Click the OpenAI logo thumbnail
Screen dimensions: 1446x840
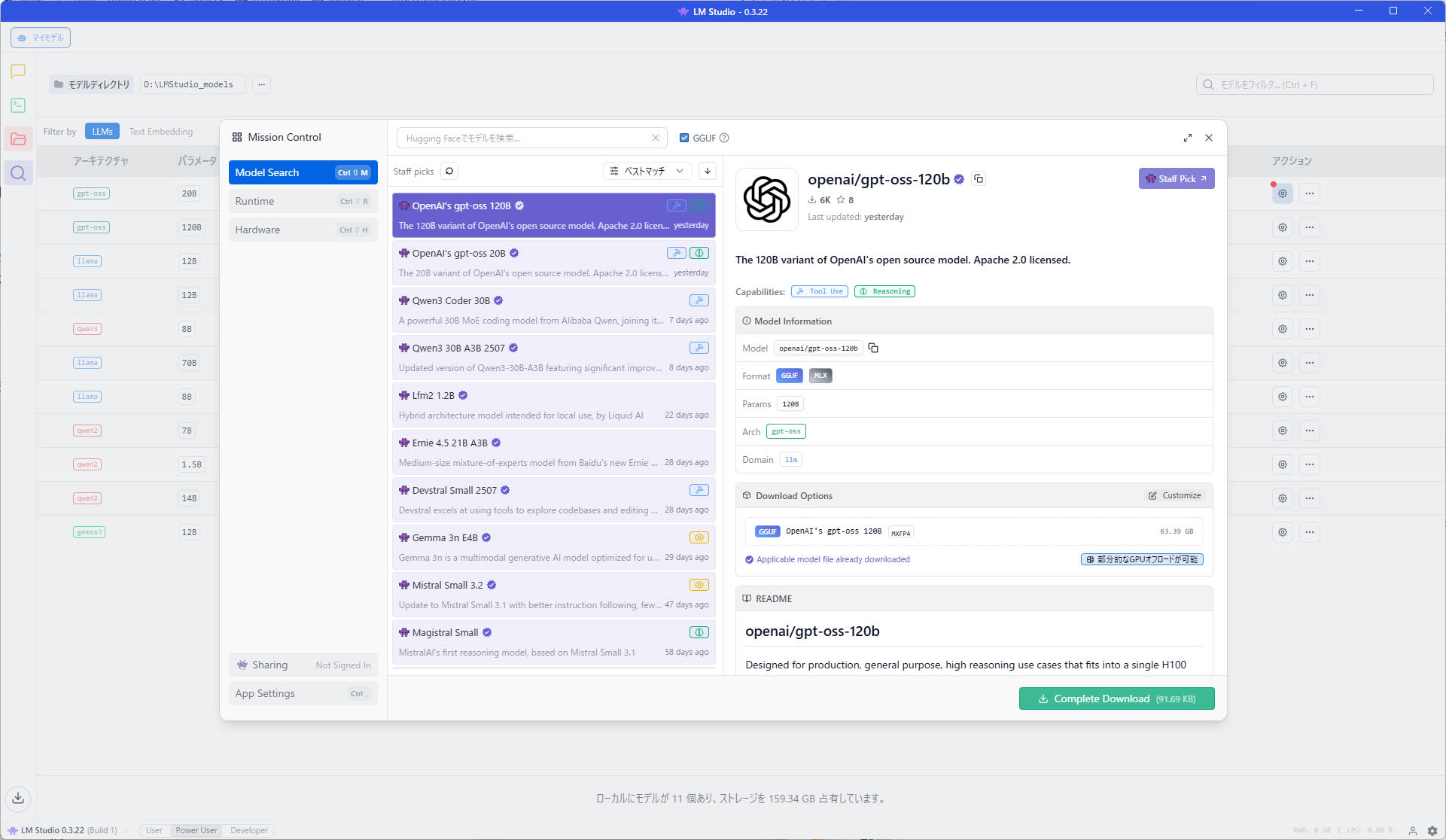point(766,199)
